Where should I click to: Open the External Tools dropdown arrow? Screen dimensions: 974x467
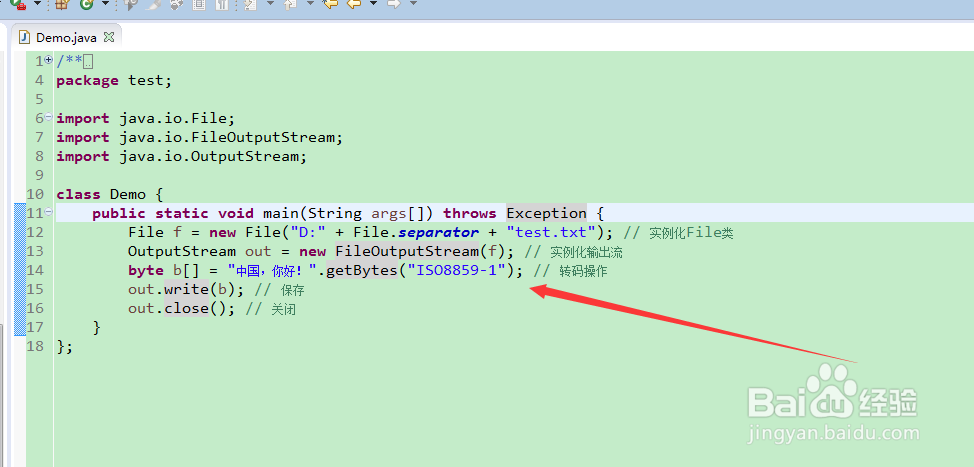(x=37, y=3)
